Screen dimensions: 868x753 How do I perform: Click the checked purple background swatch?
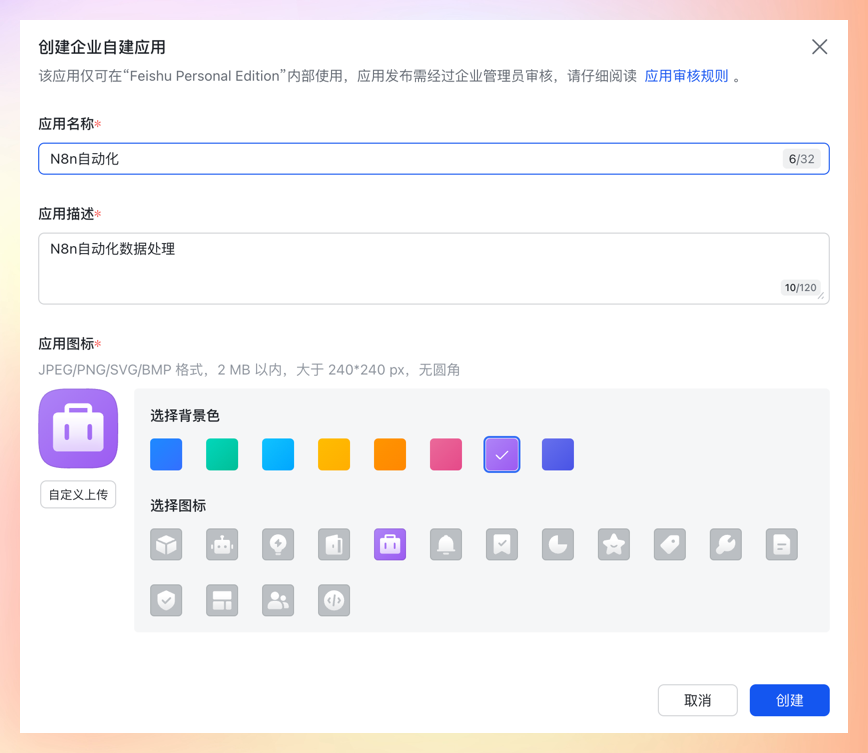502,454
